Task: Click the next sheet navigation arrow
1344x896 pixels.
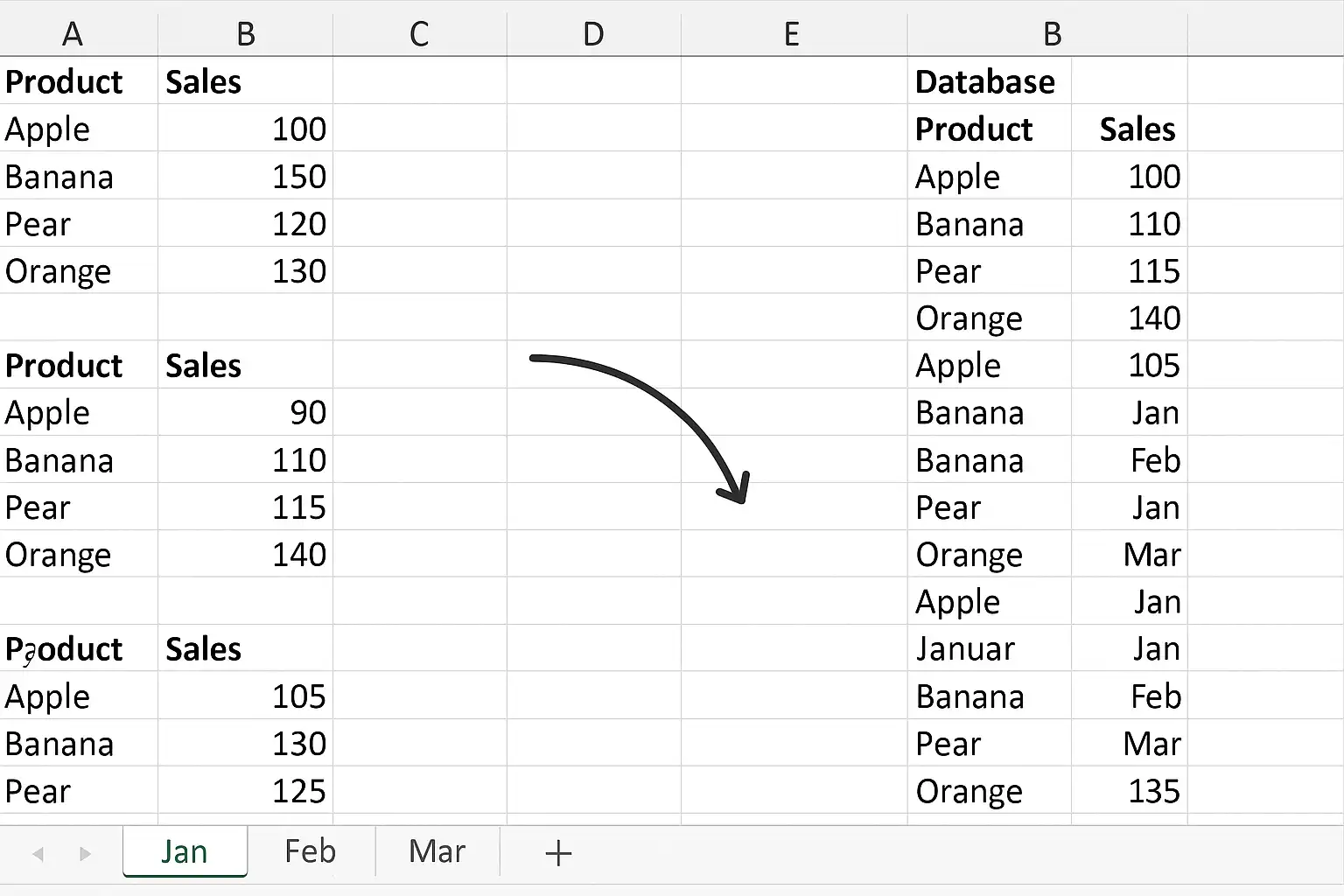Action: click(85, 853)
